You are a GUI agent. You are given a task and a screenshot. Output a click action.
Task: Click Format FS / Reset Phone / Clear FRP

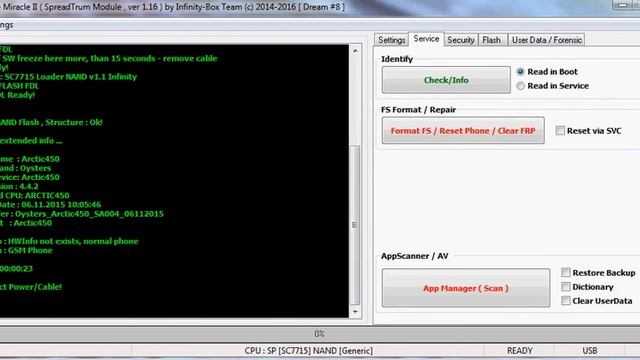463,131
